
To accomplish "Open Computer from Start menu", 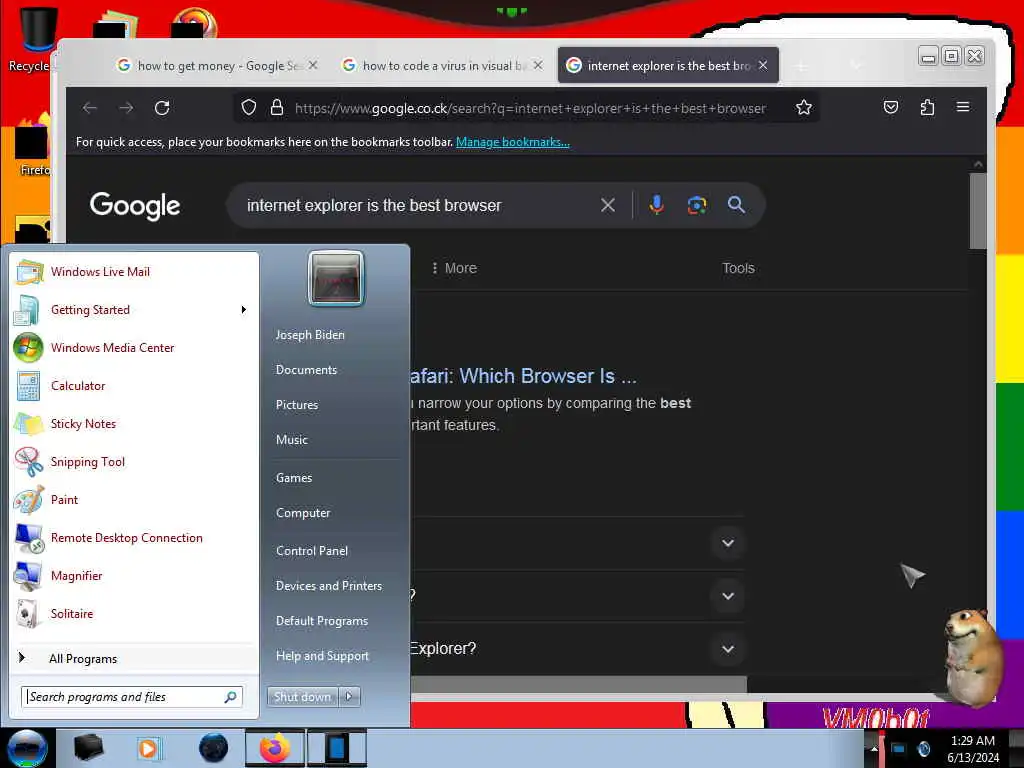I will point(303,513).
